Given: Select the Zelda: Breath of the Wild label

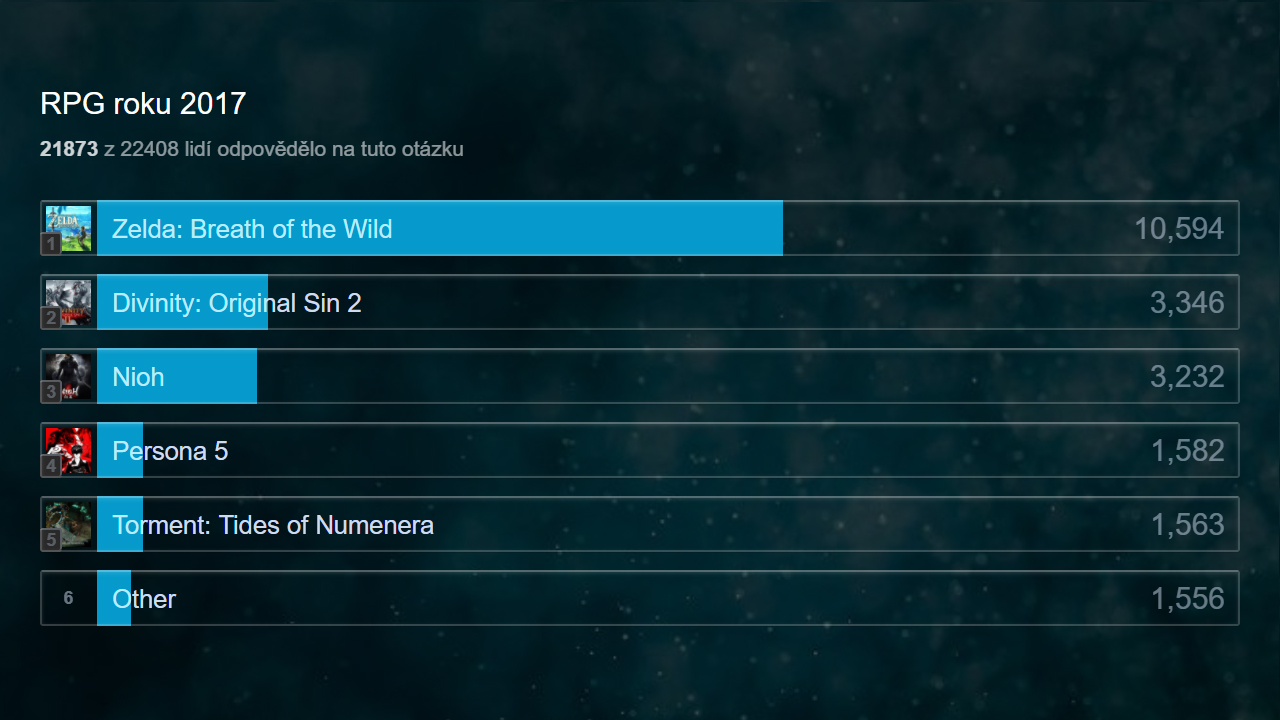Looking at the screenshot, I should click(x=252, y=229).
